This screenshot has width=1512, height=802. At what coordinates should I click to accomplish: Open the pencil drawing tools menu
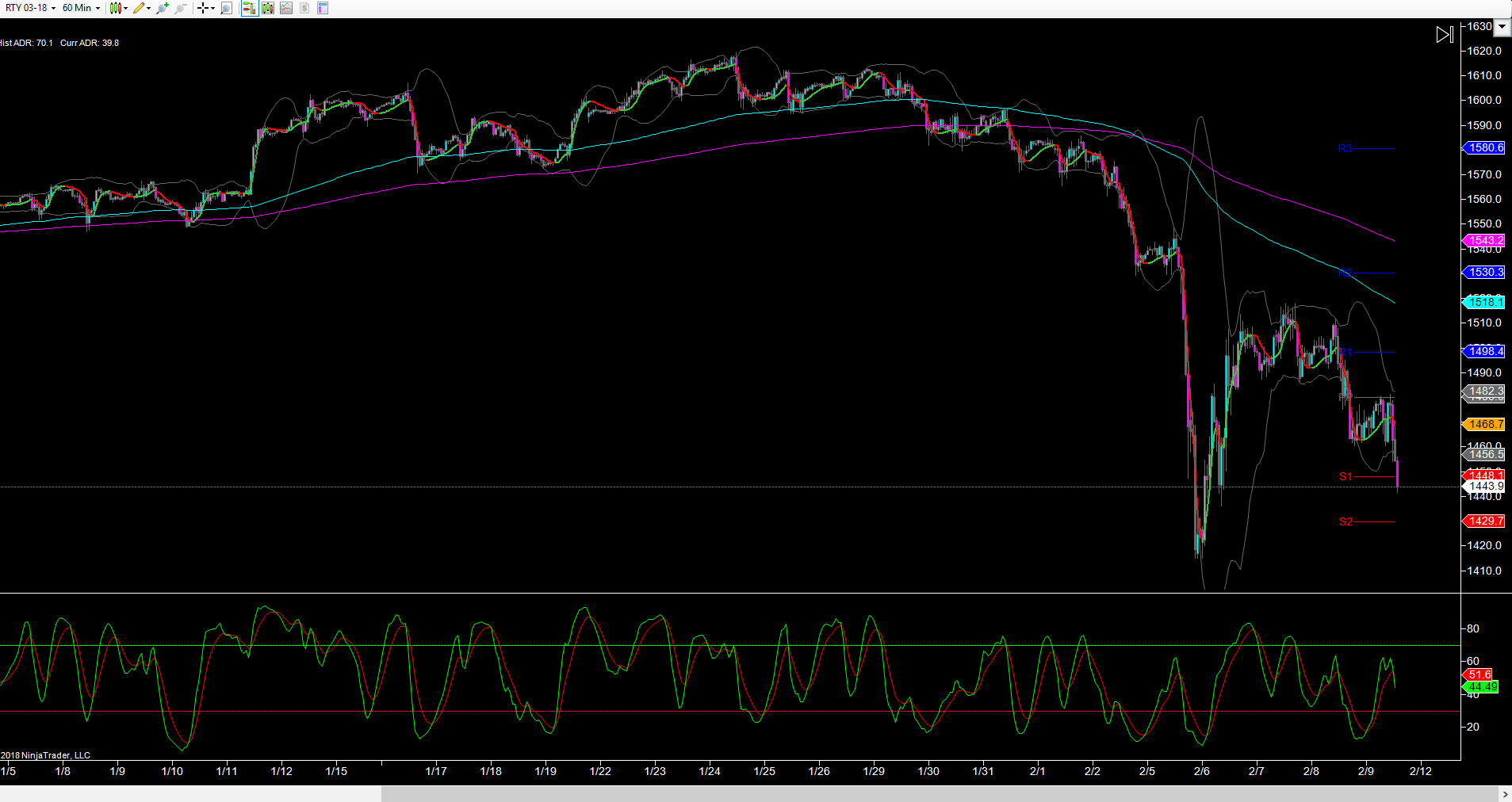click(x=141, y=8)
